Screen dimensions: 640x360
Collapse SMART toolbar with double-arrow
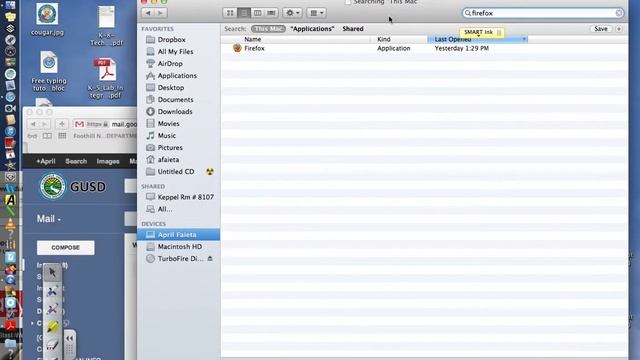69,338
